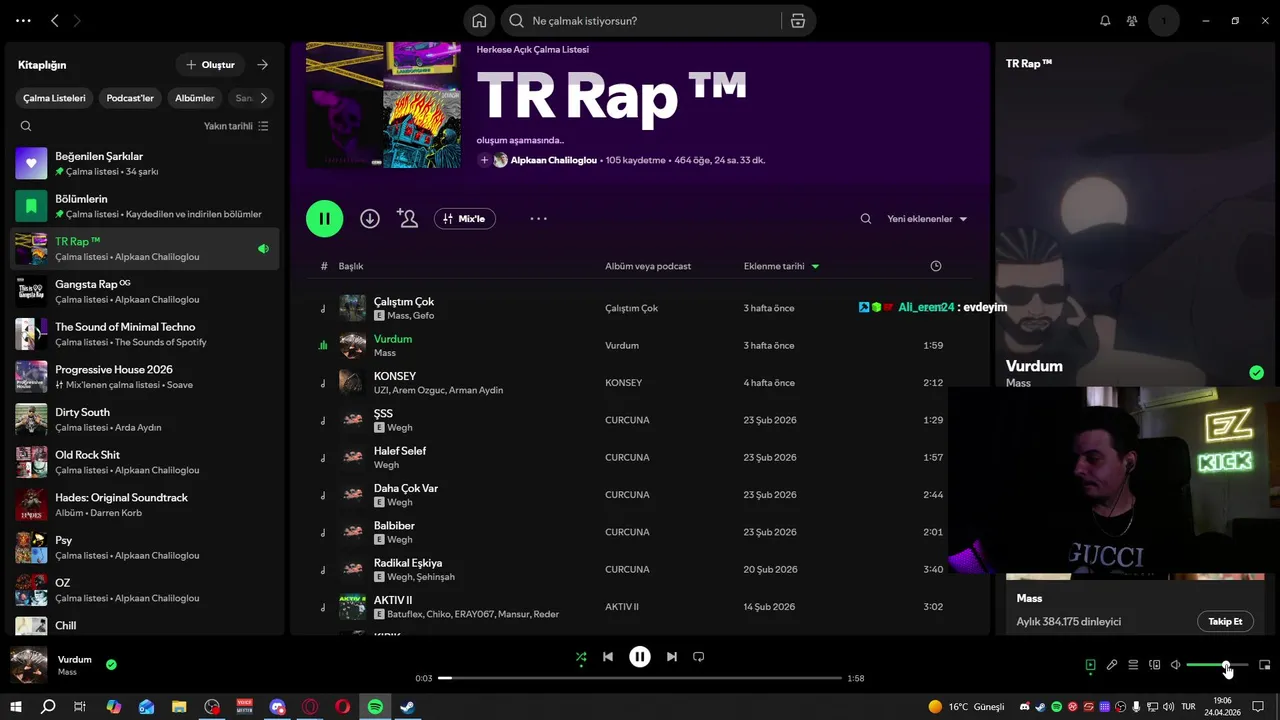Skip to the next track
The width and height of the screenshot is (1280, 720).
click(672, 657)
